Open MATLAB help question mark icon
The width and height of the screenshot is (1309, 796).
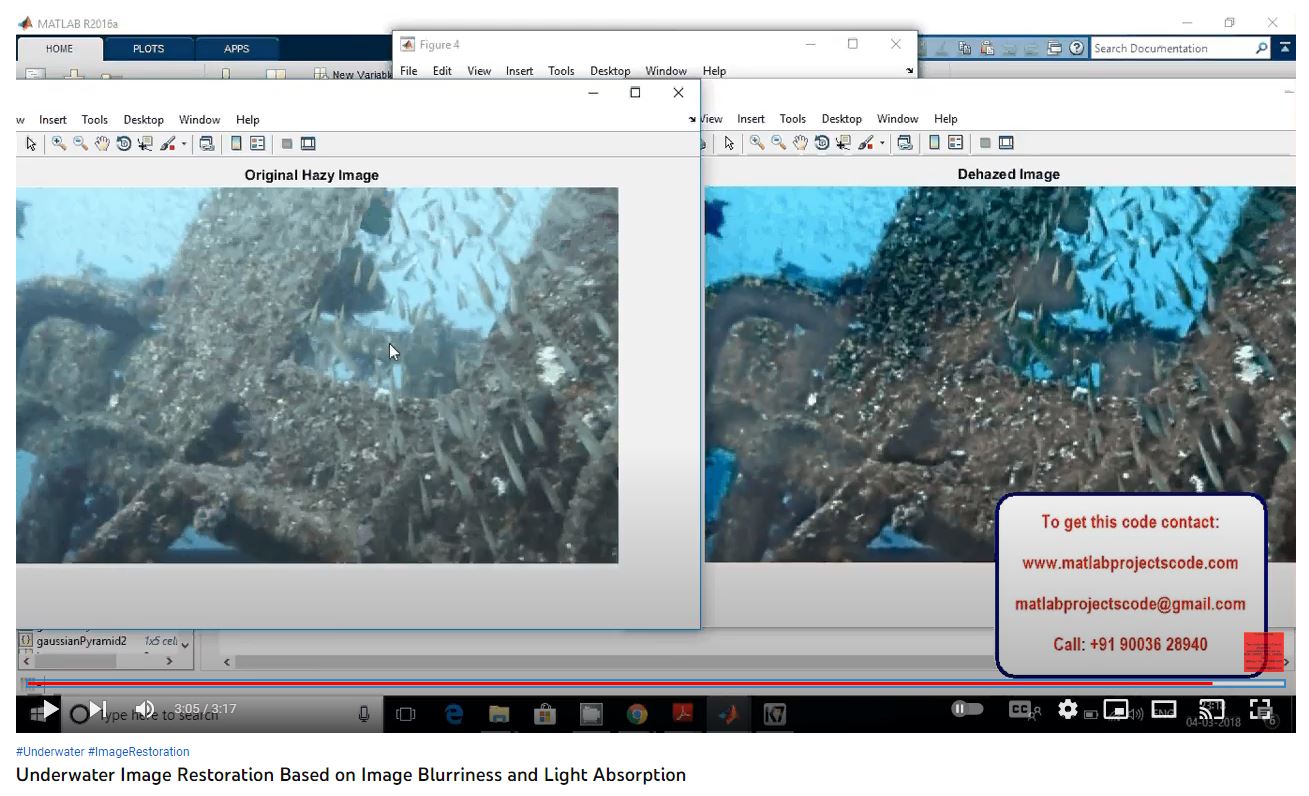1077,48
